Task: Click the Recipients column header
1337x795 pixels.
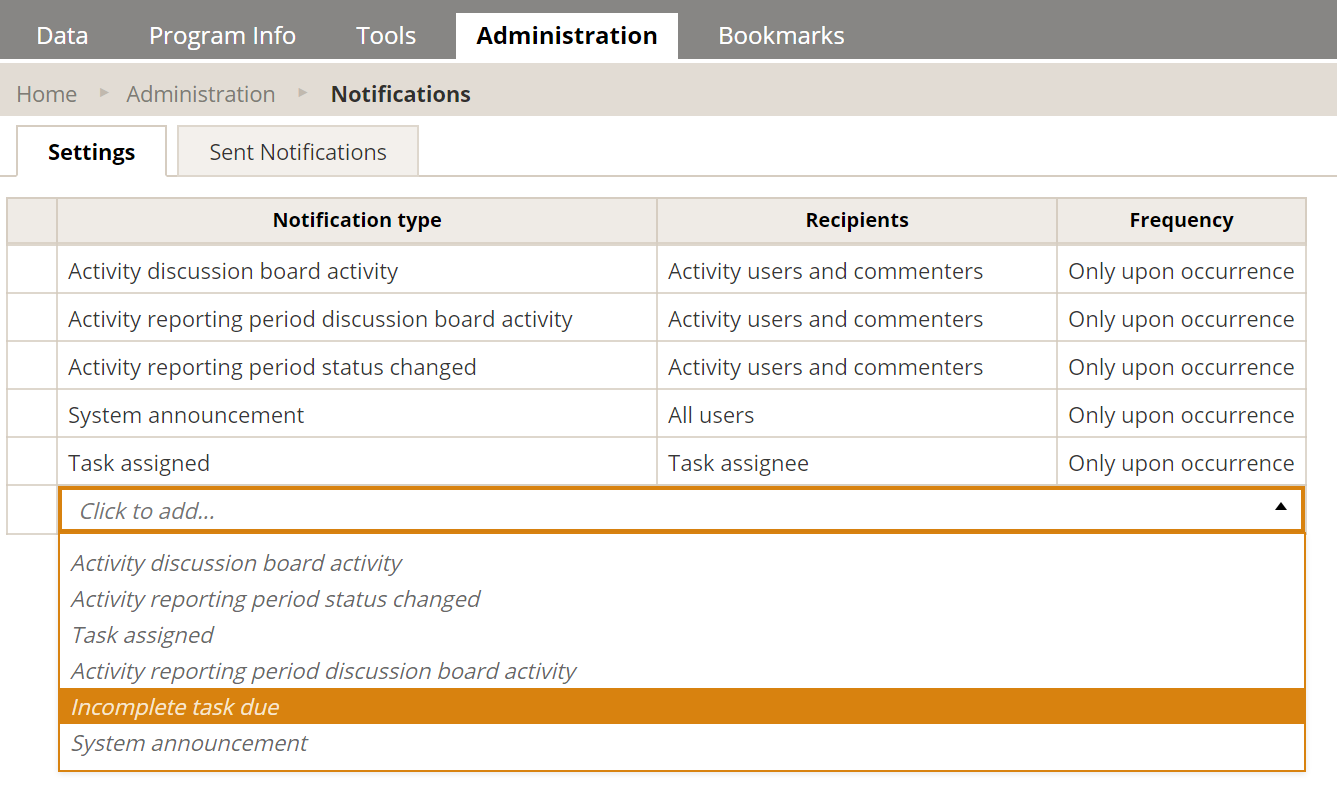Action: coord(857,220)
